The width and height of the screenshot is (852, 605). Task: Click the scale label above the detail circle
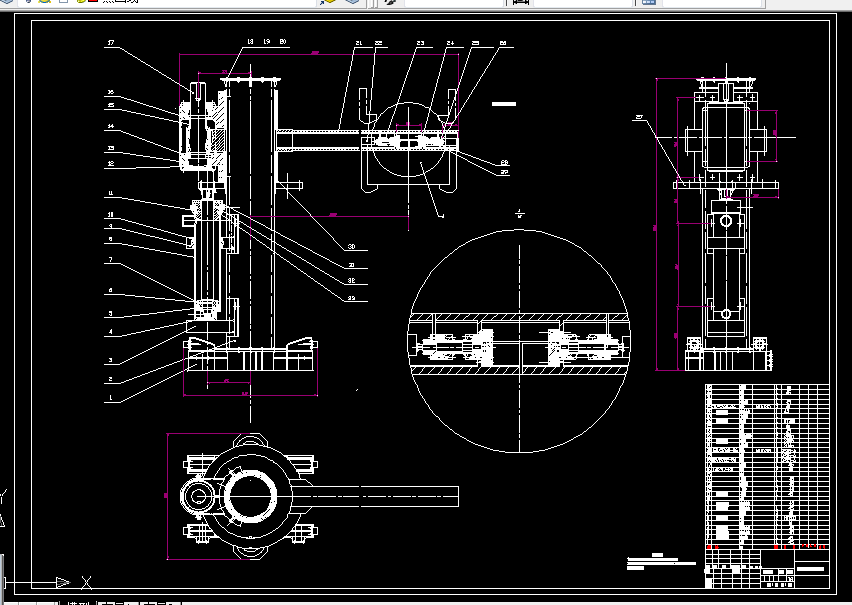(520, 213)
